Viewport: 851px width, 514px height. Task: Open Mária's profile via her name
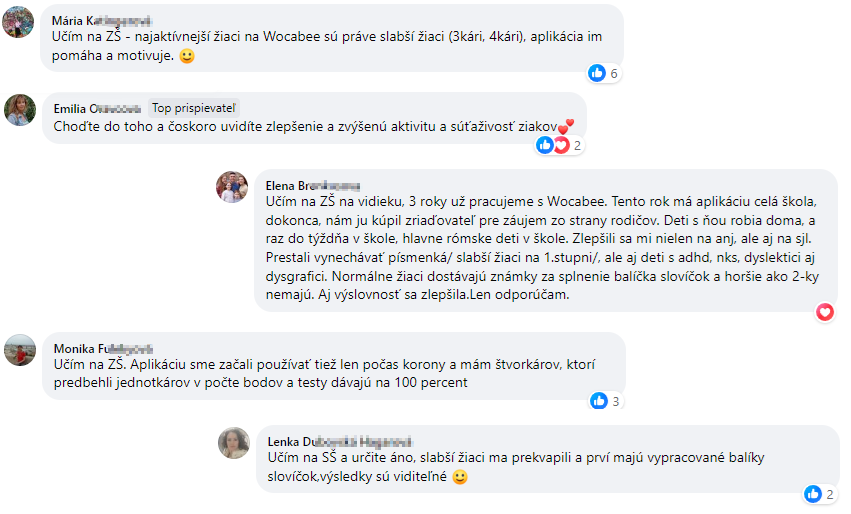point(101,21)
